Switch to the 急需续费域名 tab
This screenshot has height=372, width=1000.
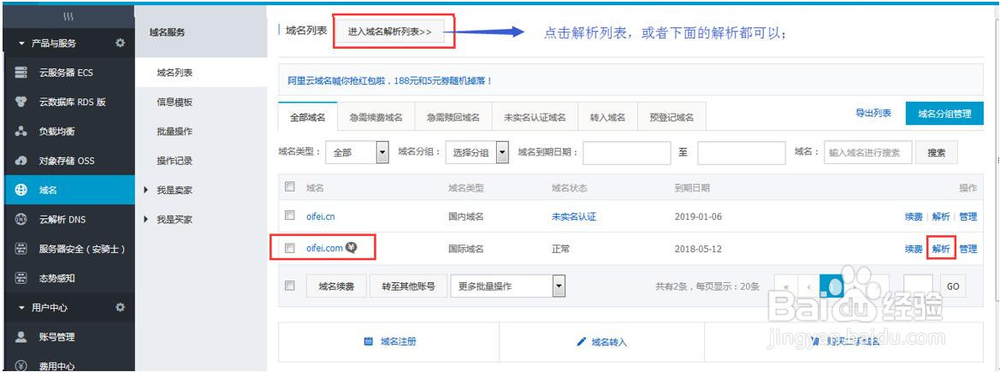(x=376, y=117)
